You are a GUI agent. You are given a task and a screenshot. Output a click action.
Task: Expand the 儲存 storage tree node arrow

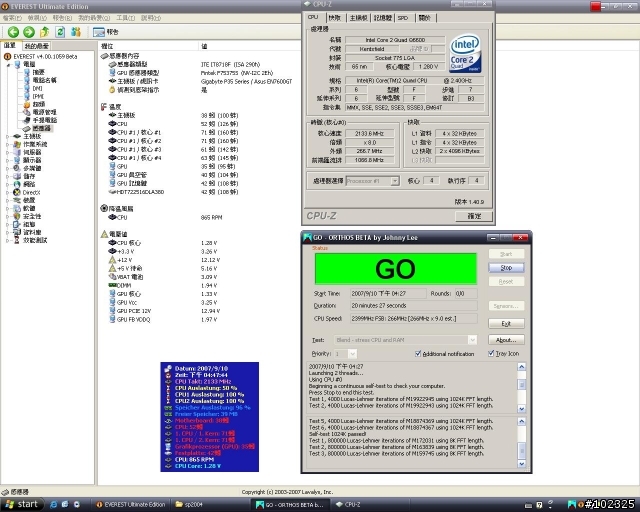(8, 176)
